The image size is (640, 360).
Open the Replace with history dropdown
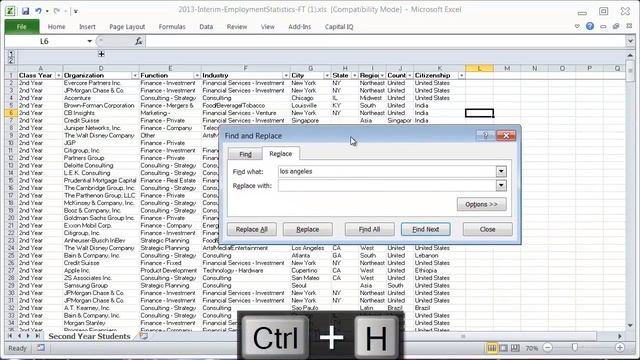[x=501, y=186]
